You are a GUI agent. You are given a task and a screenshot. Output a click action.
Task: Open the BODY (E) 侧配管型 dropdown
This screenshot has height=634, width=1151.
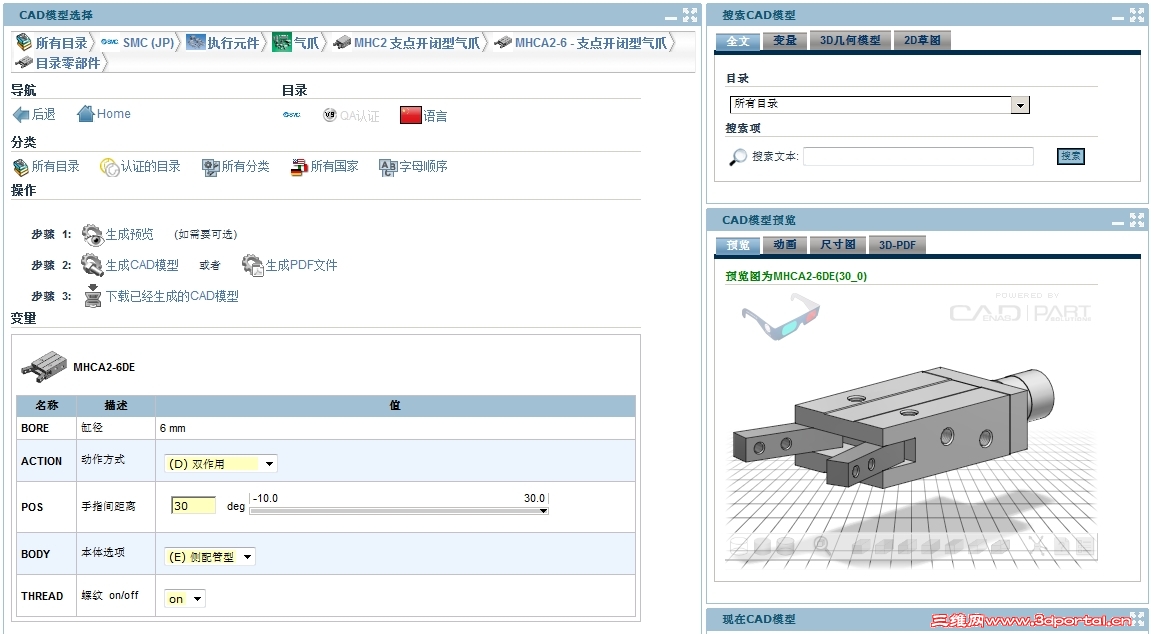210,557
